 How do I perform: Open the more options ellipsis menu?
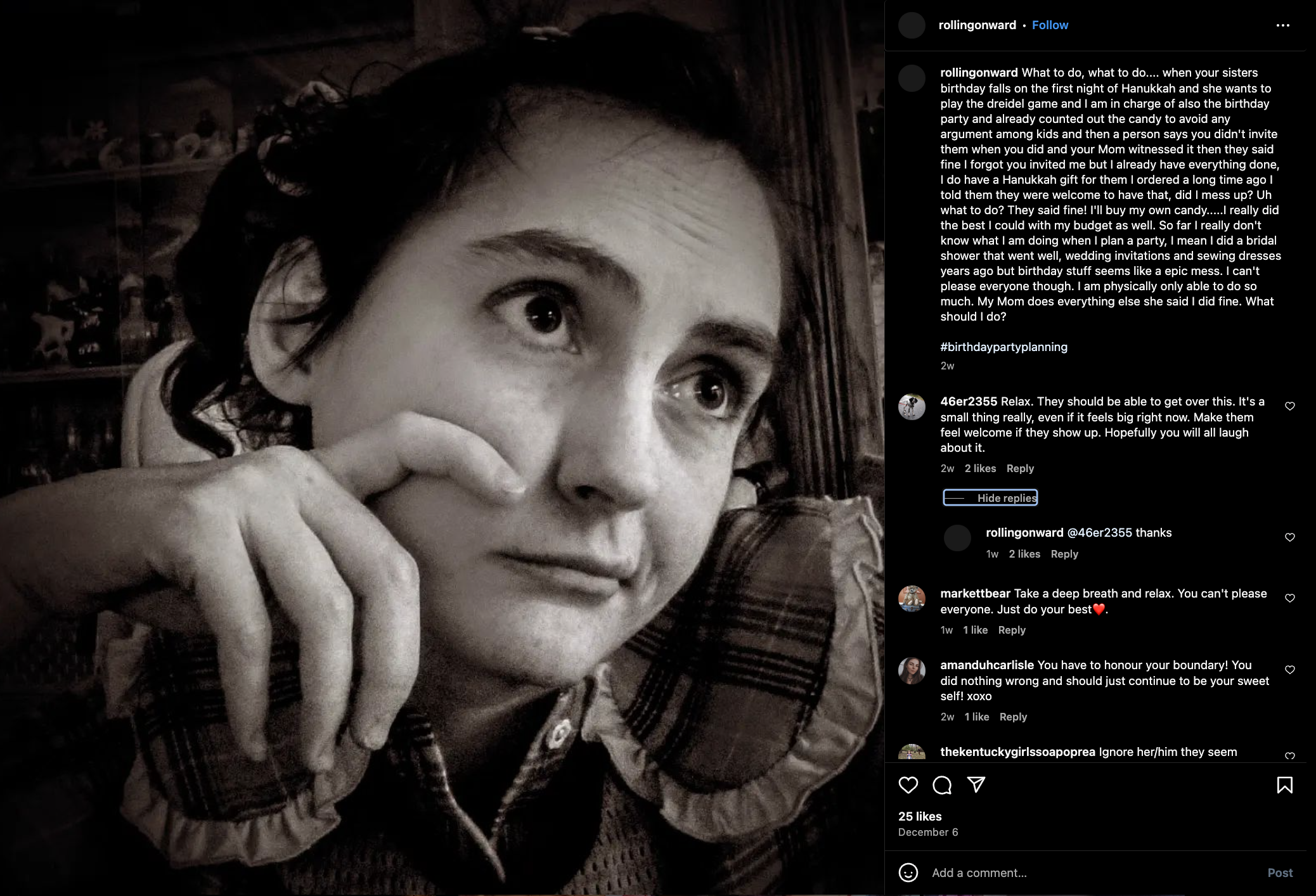click(x=1282, y=25)
